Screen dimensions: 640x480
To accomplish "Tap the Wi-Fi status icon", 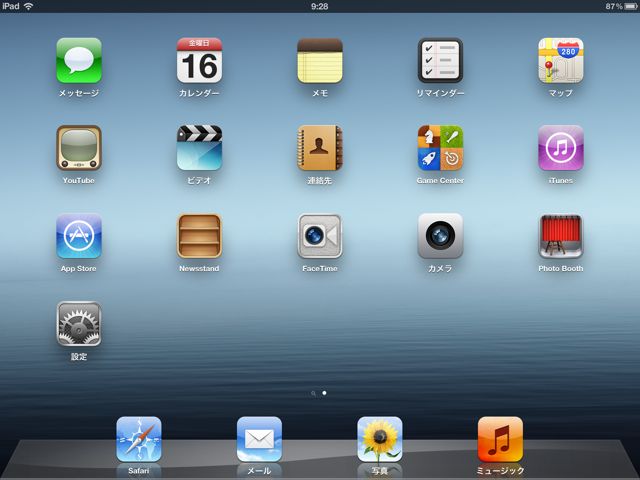I will click(29, 6).
